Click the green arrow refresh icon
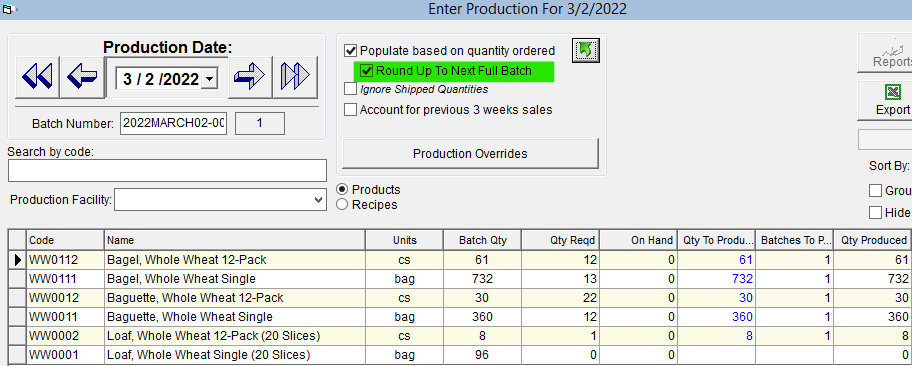The width and height of the screenshot is (912, 366). [x=585, y=51]
